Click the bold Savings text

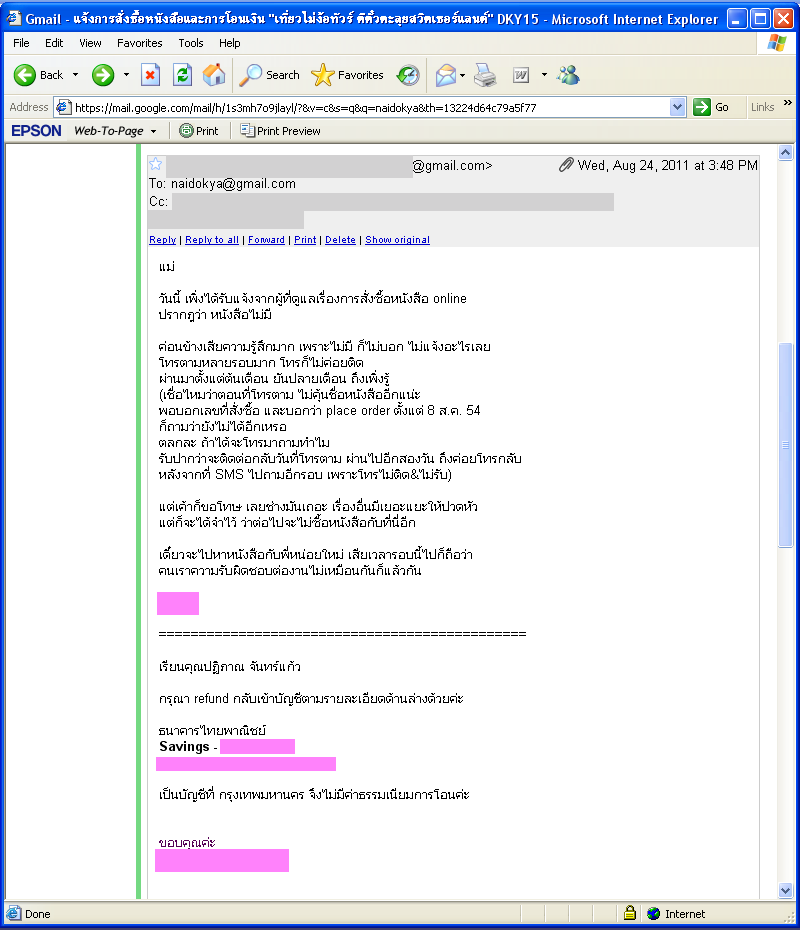coord(184,747)
